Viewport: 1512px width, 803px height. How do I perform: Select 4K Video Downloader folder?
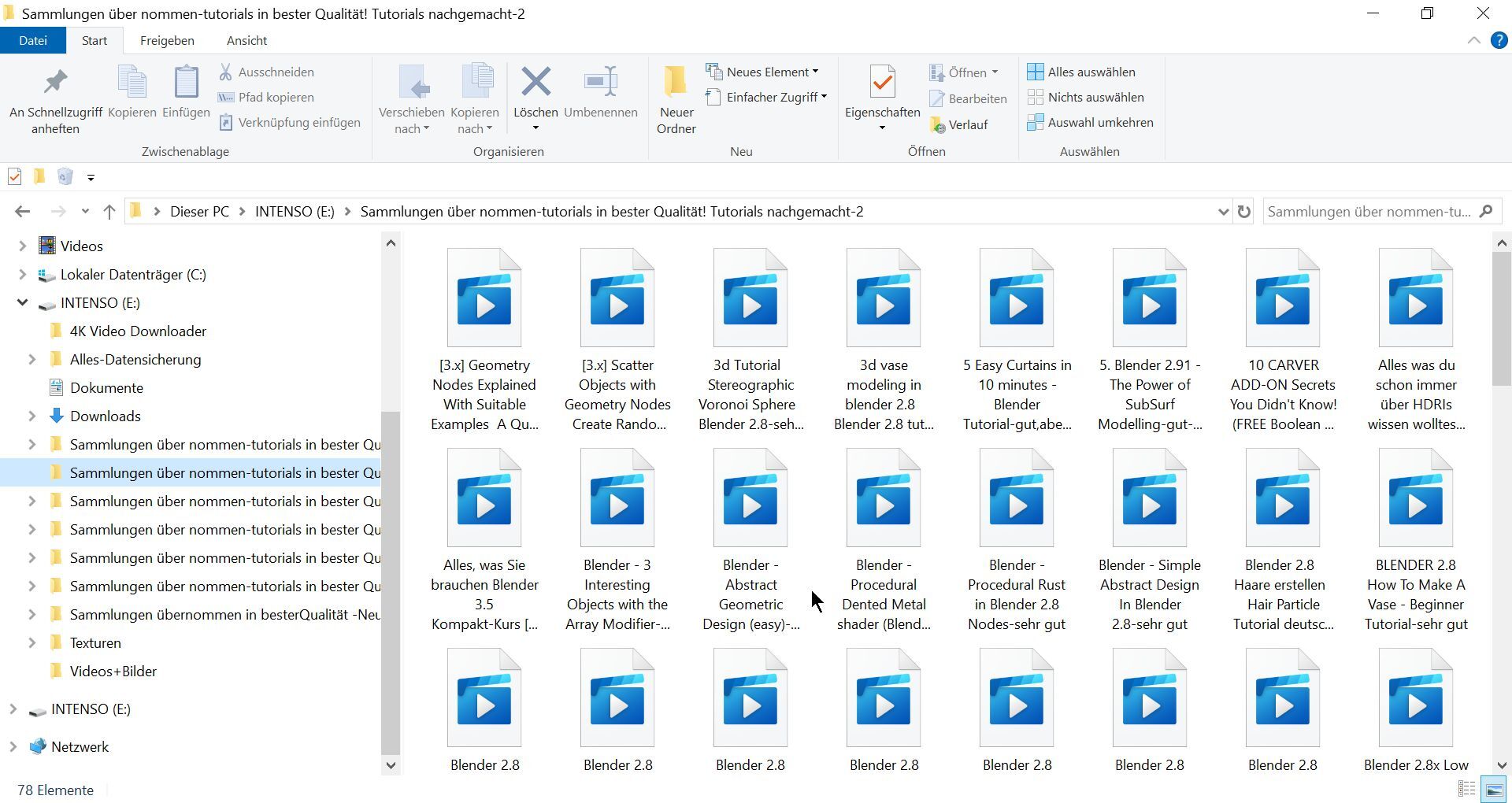click(x=138, y=331)
